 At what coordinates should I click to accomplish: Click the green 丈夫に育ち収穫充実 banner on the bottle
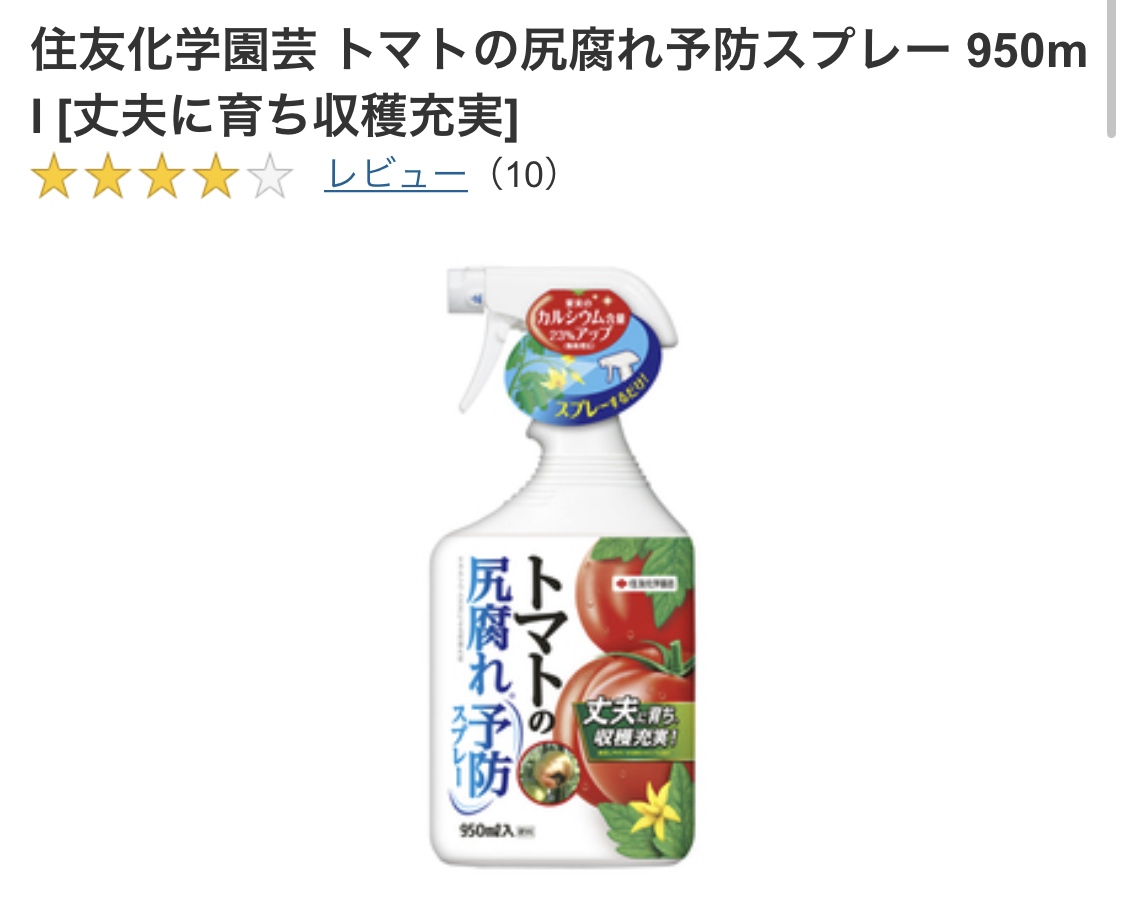[629, 725]
